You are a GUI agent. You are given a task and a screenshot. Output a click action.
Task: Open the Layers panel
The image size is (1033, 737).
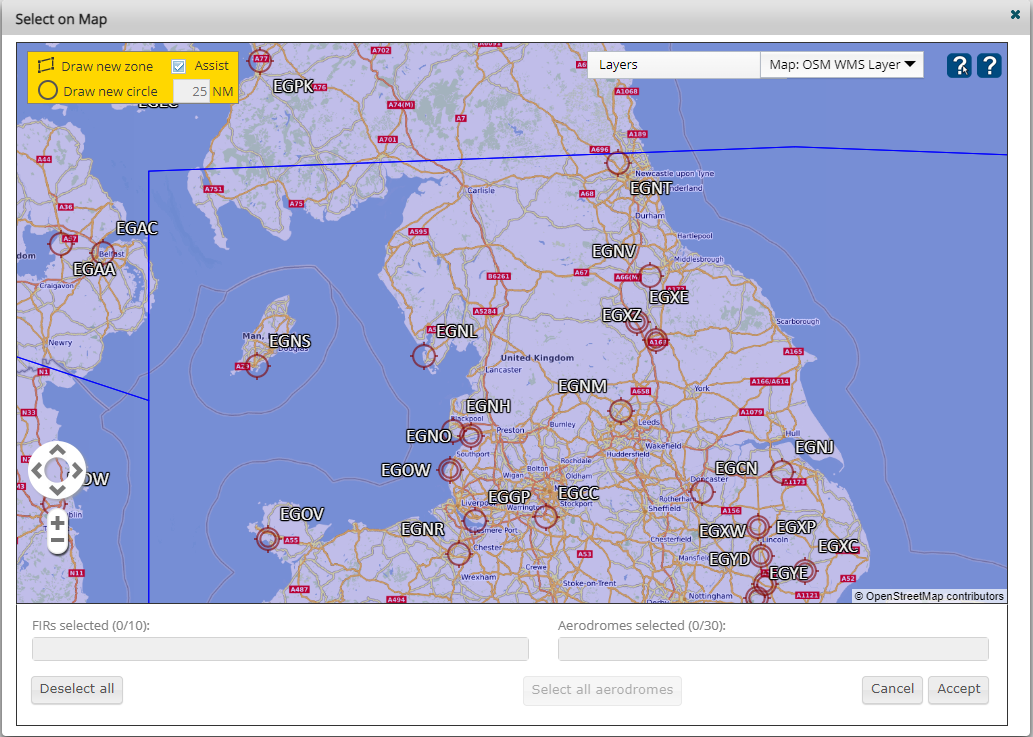674,65
